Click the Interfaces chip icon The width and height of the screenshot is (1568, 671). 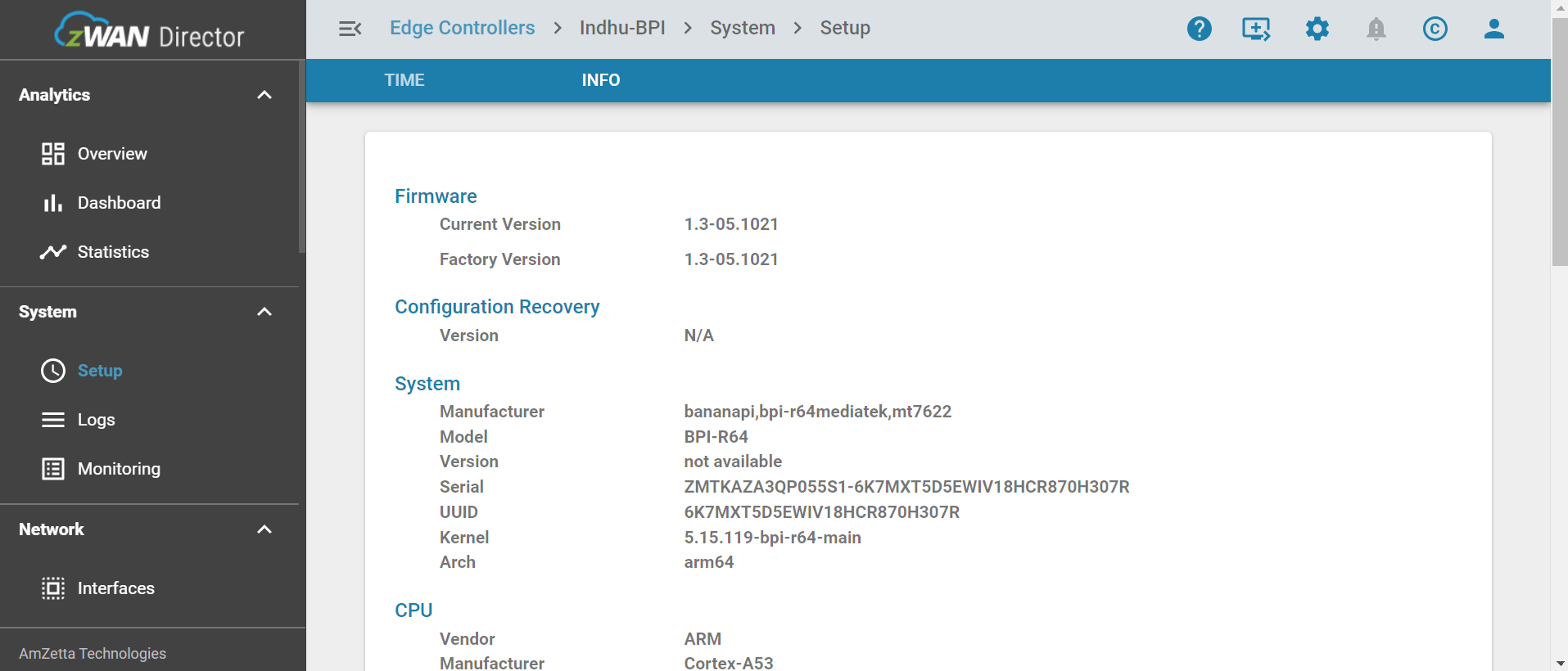coord(53,588)
